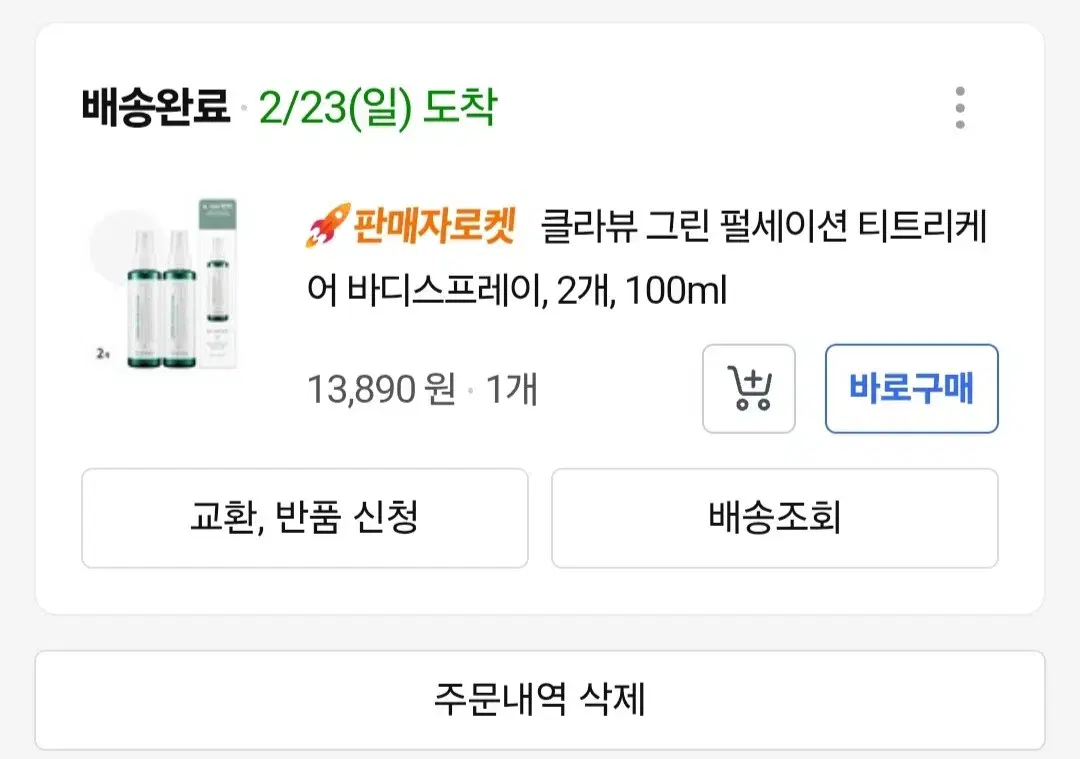The height and width of the screenshot is (759, 1080).
Task: Tap the 배송완료 delivery status label
Action: [x=156, y=107]
